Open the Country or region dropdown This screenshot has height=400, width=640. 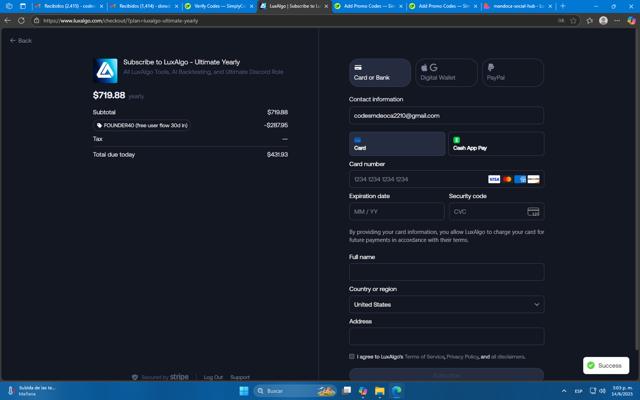[446, 304]
